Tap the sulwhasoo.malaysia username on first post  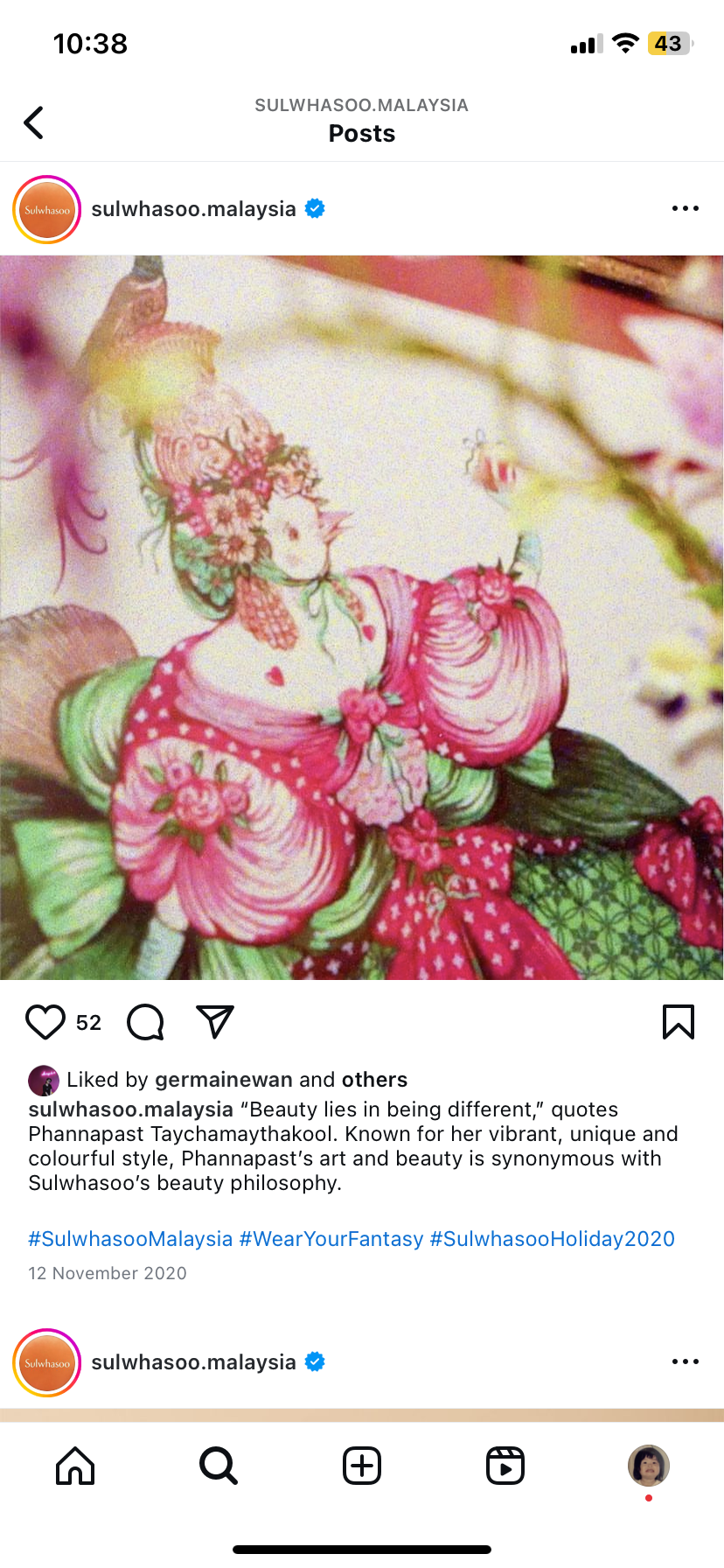coord(194,209)
